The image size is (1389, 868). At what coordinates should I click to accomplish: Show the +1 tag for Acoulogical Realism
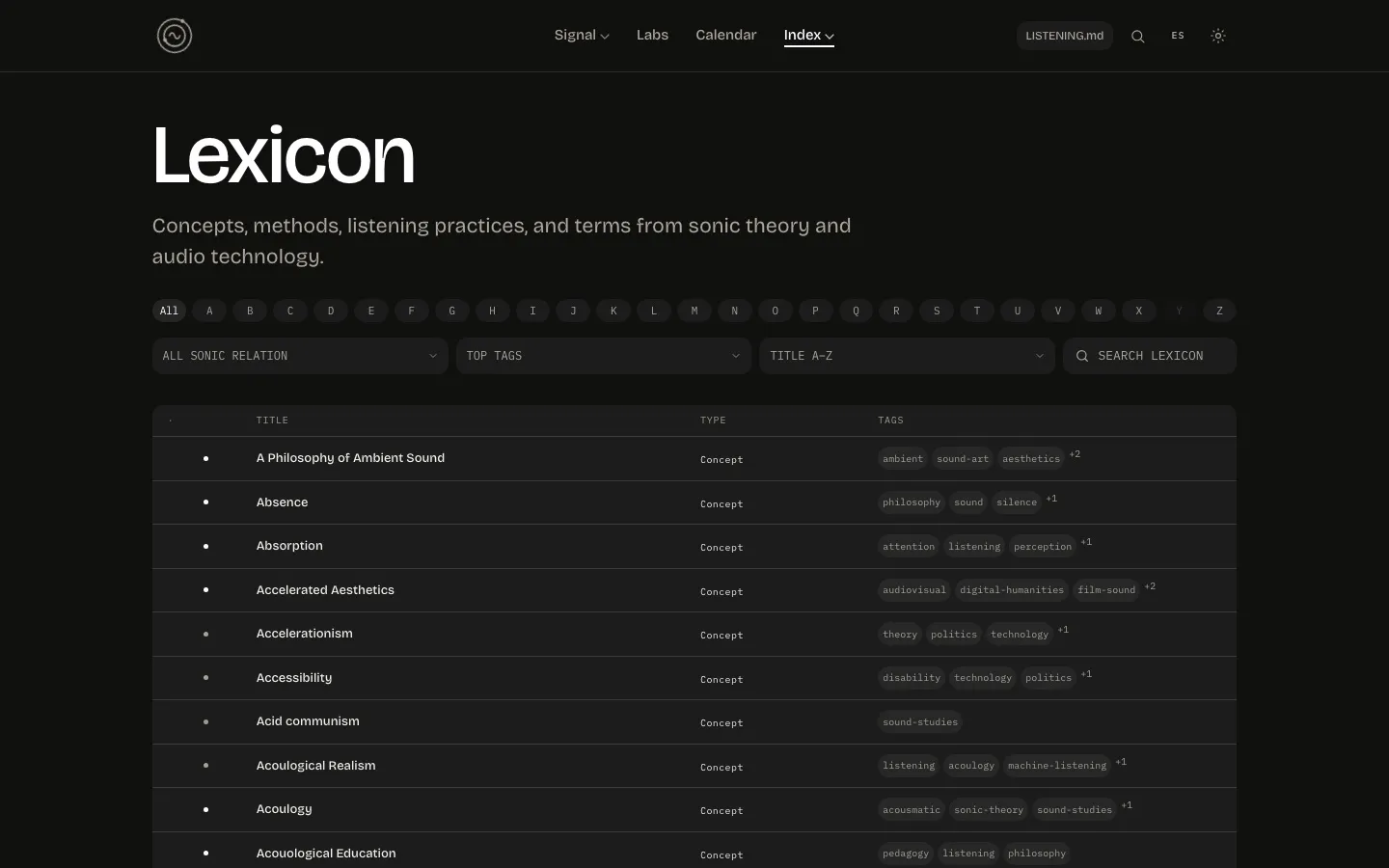[1121, 762]
